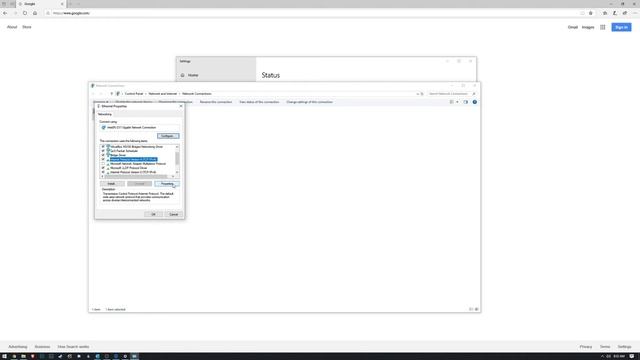Open the Windows Start button
The height and width of the screenshot is (360, 640).
4,356
